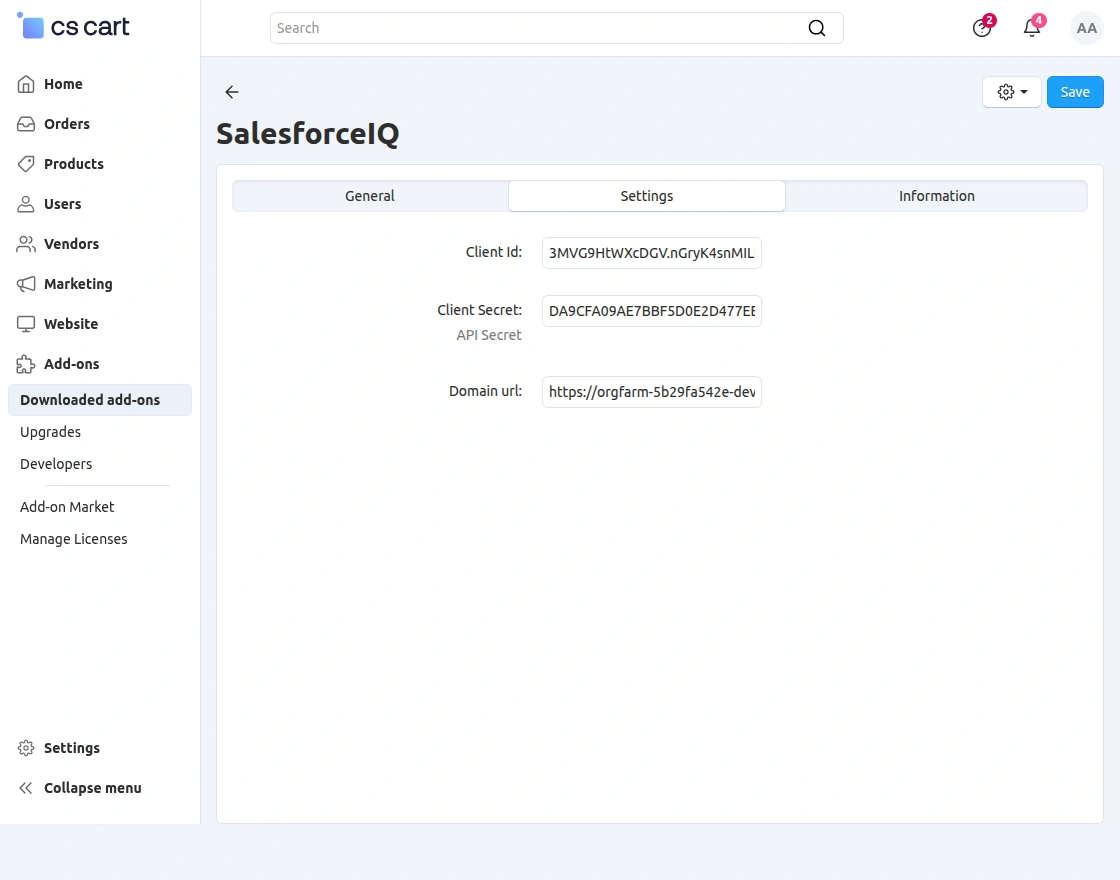Switch to the Information tab

[x=936, y=196]
